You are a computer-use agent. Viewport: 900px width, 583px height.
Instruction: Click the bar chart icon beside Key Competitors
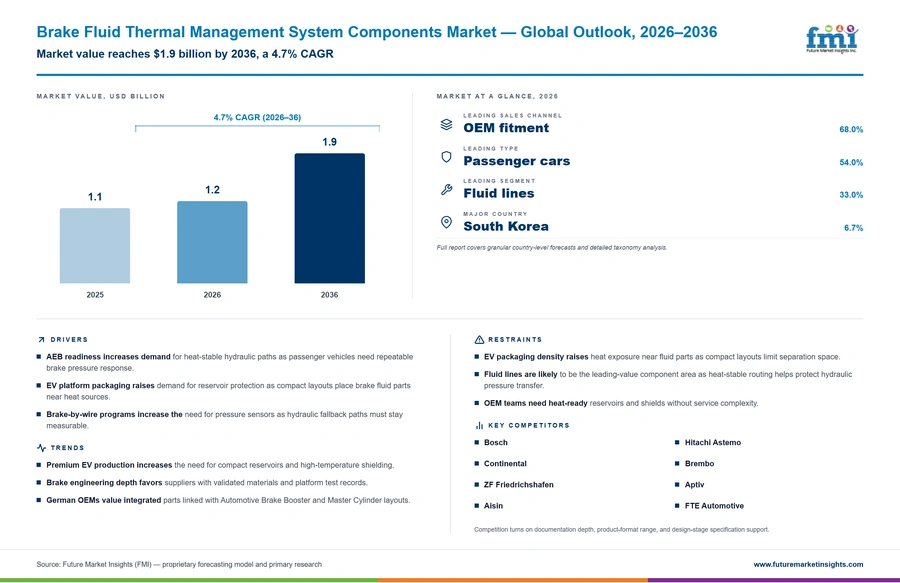click(x=479, y=425)
